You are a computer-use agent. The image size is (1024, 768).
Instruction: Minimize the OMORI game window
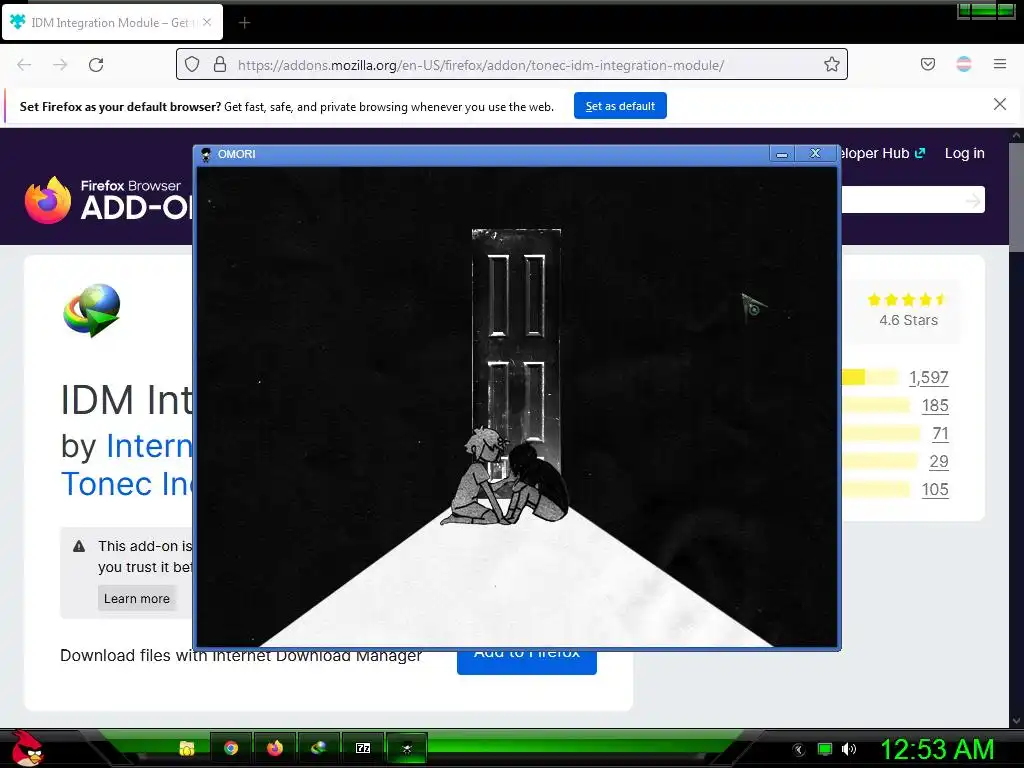[x=782, y=154]
